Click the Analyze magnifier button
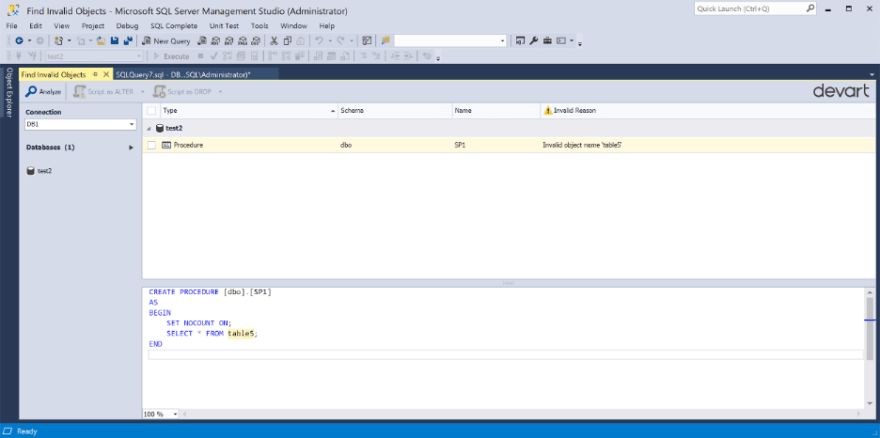This screenshot has width=880, height=438. [x=43, y=92]
